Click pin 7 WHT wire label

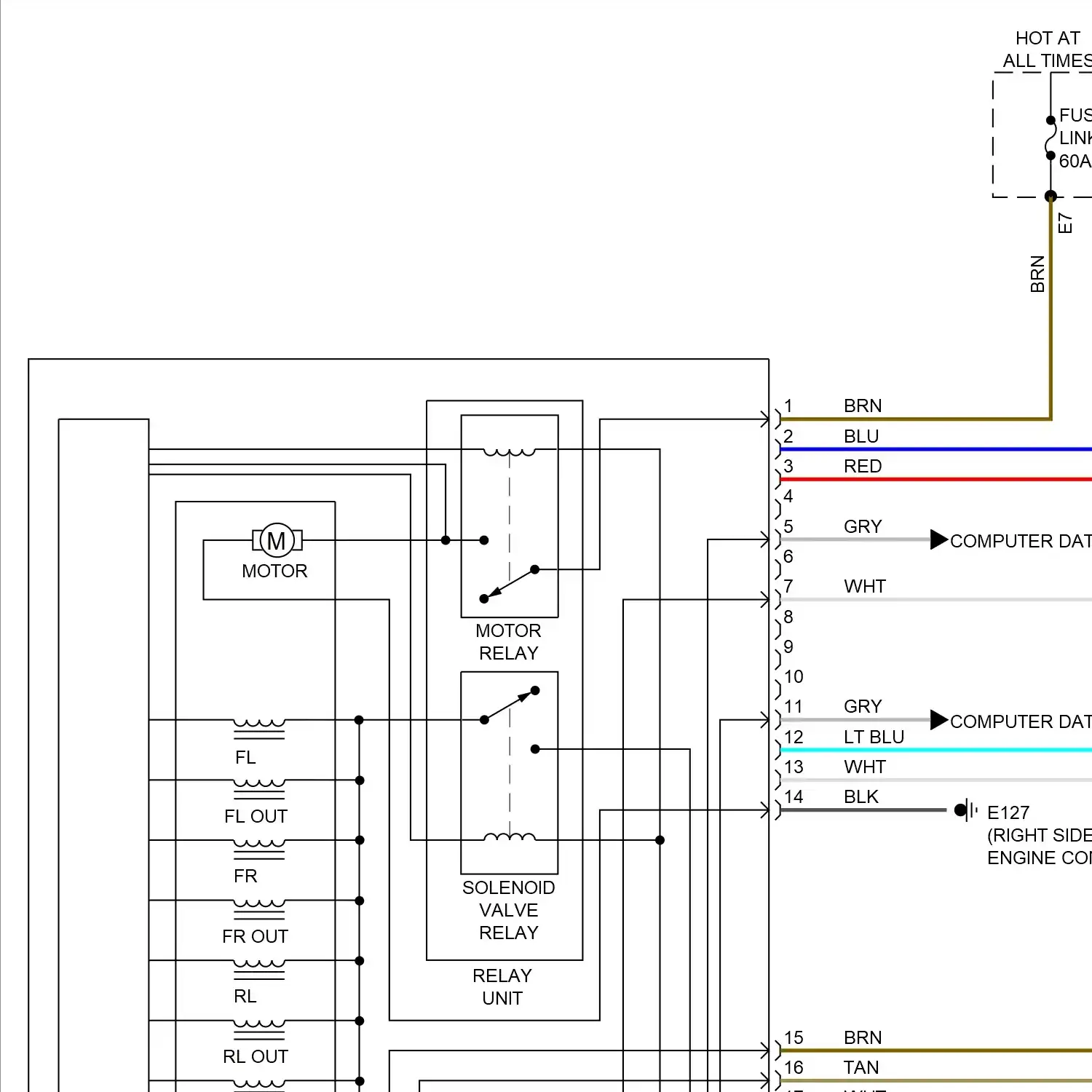coord(865,586)
